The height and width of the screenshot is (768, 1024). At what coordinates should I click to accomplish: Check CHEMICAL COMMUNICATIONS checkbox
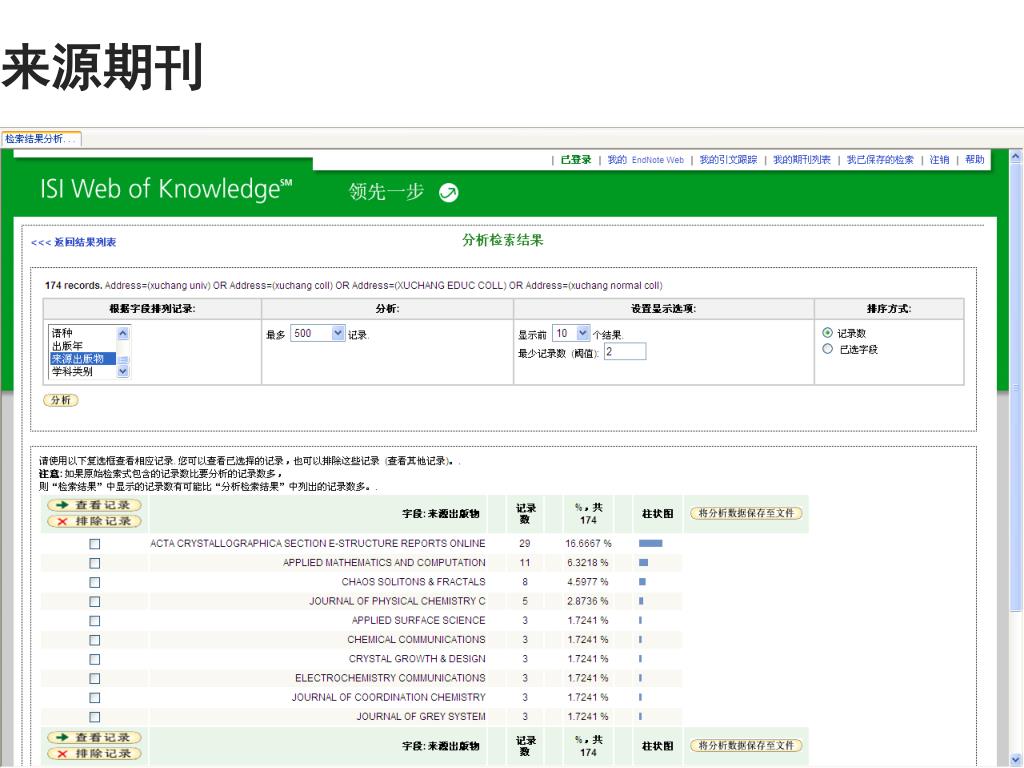[95, 640]
